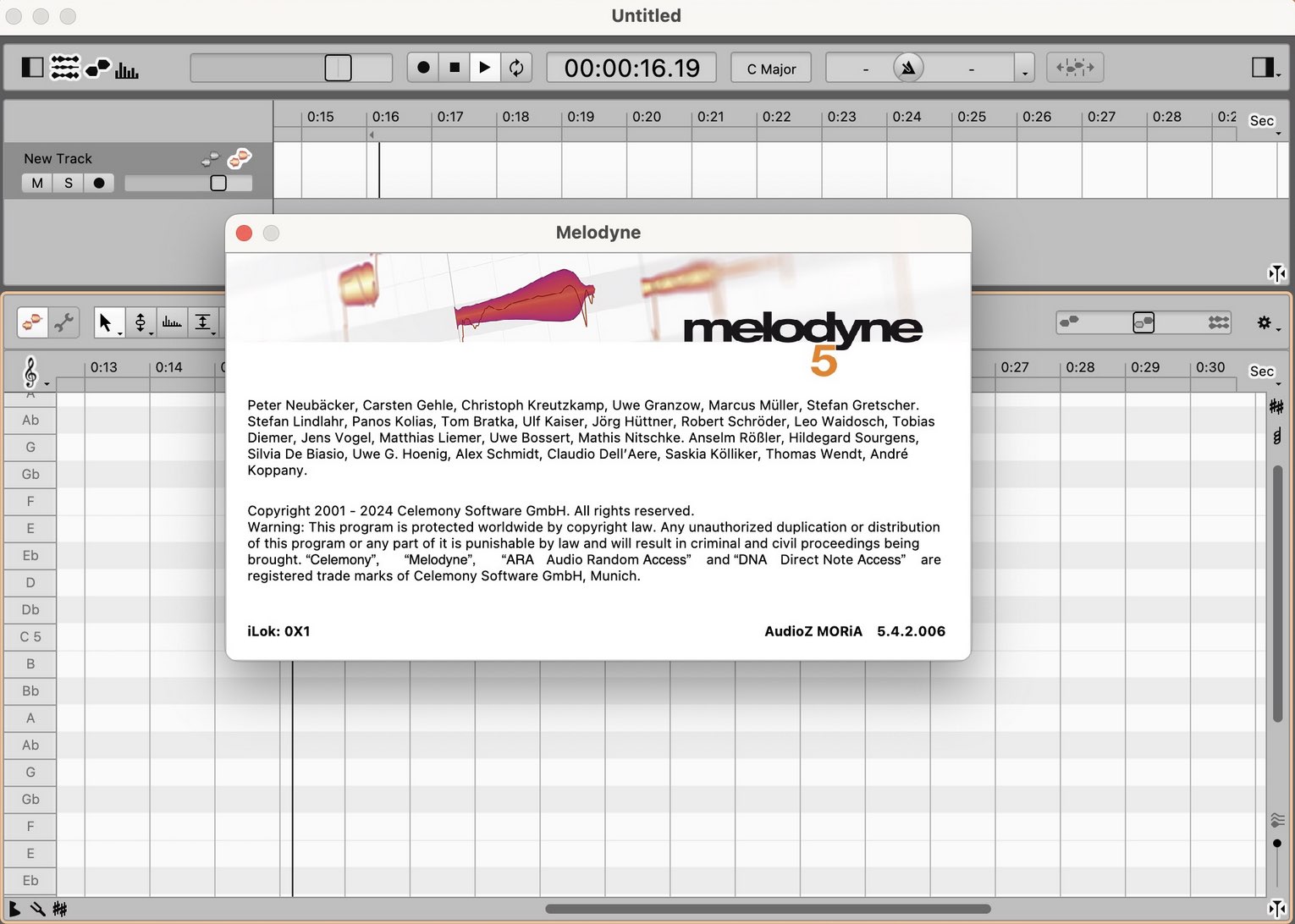Click the note editor horizontal scrollbar
Image resolution: width=1295 pixels, height=924 pixels.
tap(768, 909)
